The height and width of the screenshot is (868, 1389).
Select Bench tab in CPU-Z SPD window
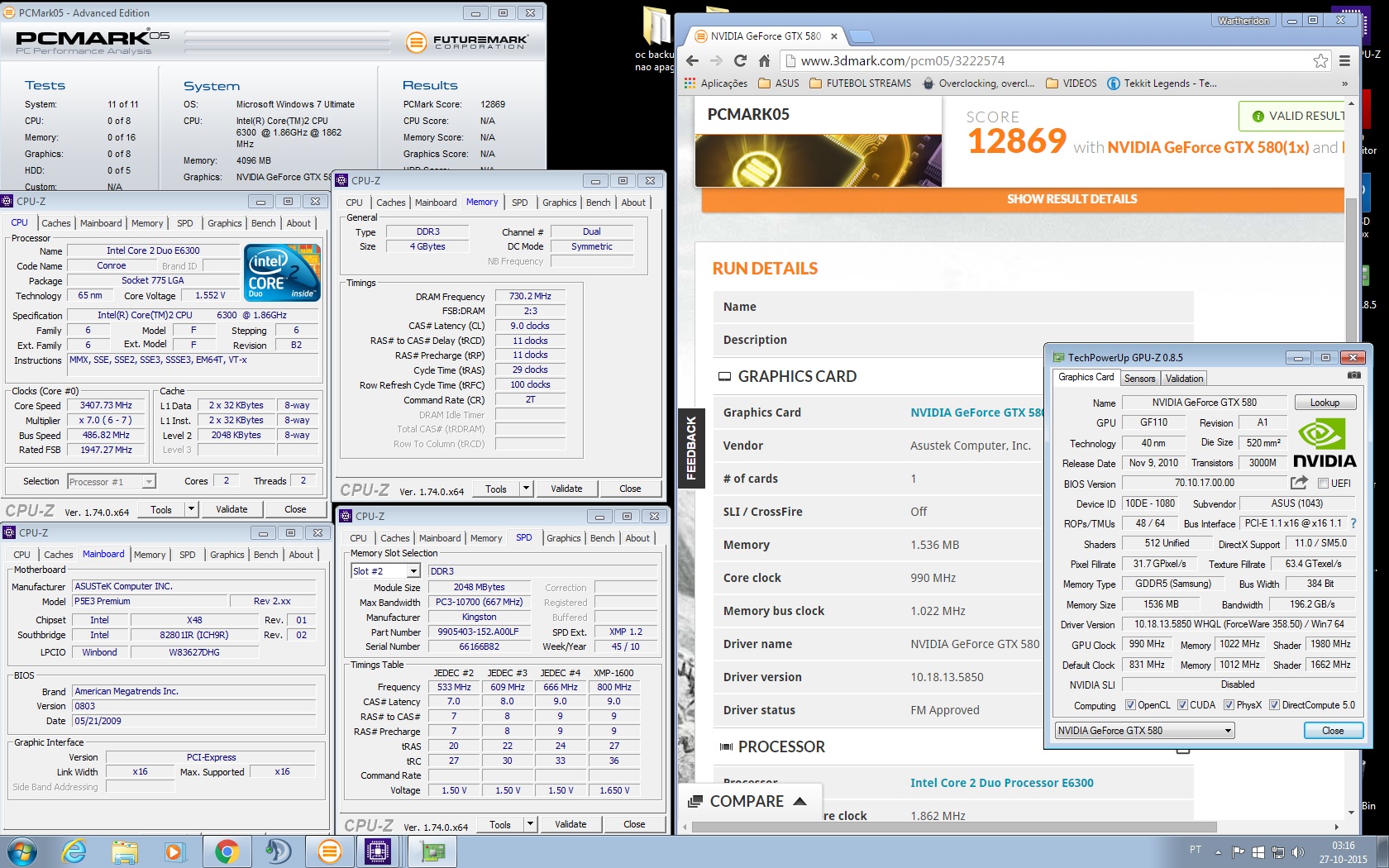point(602,538)
